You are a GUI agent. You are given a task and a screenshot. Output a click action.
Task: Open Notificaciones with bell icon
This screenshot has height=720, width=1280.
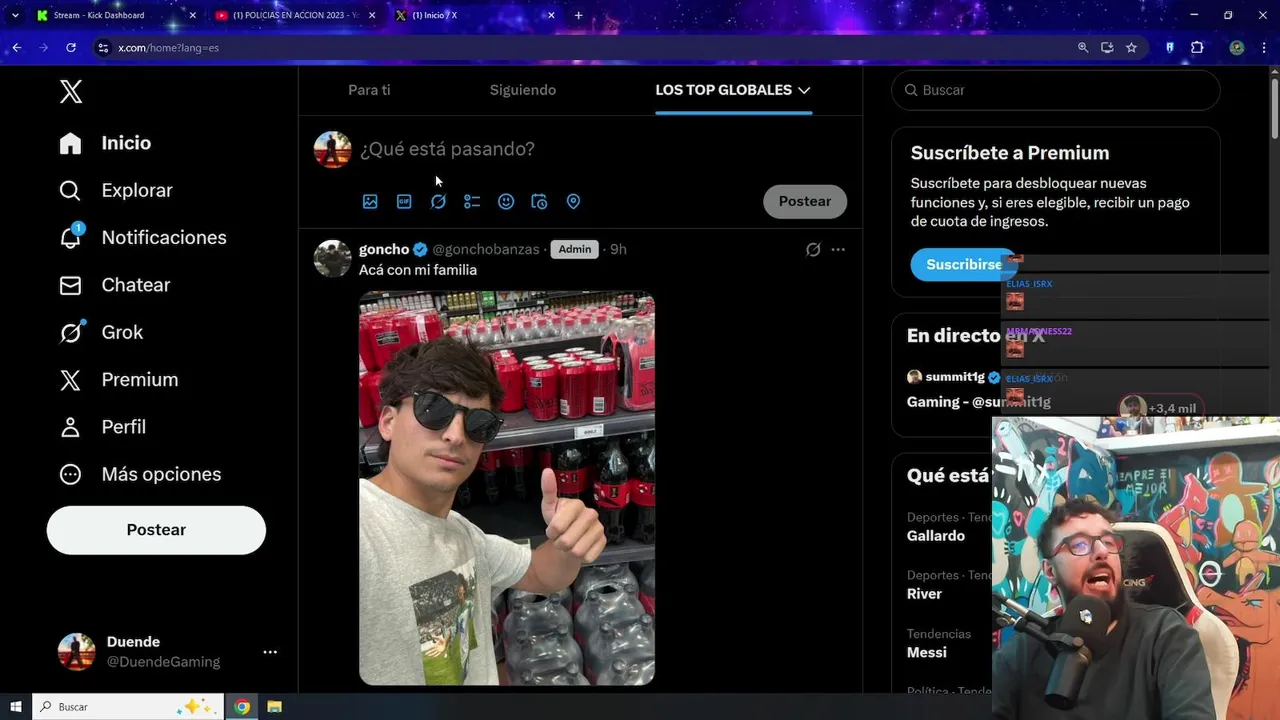[142, 237]
